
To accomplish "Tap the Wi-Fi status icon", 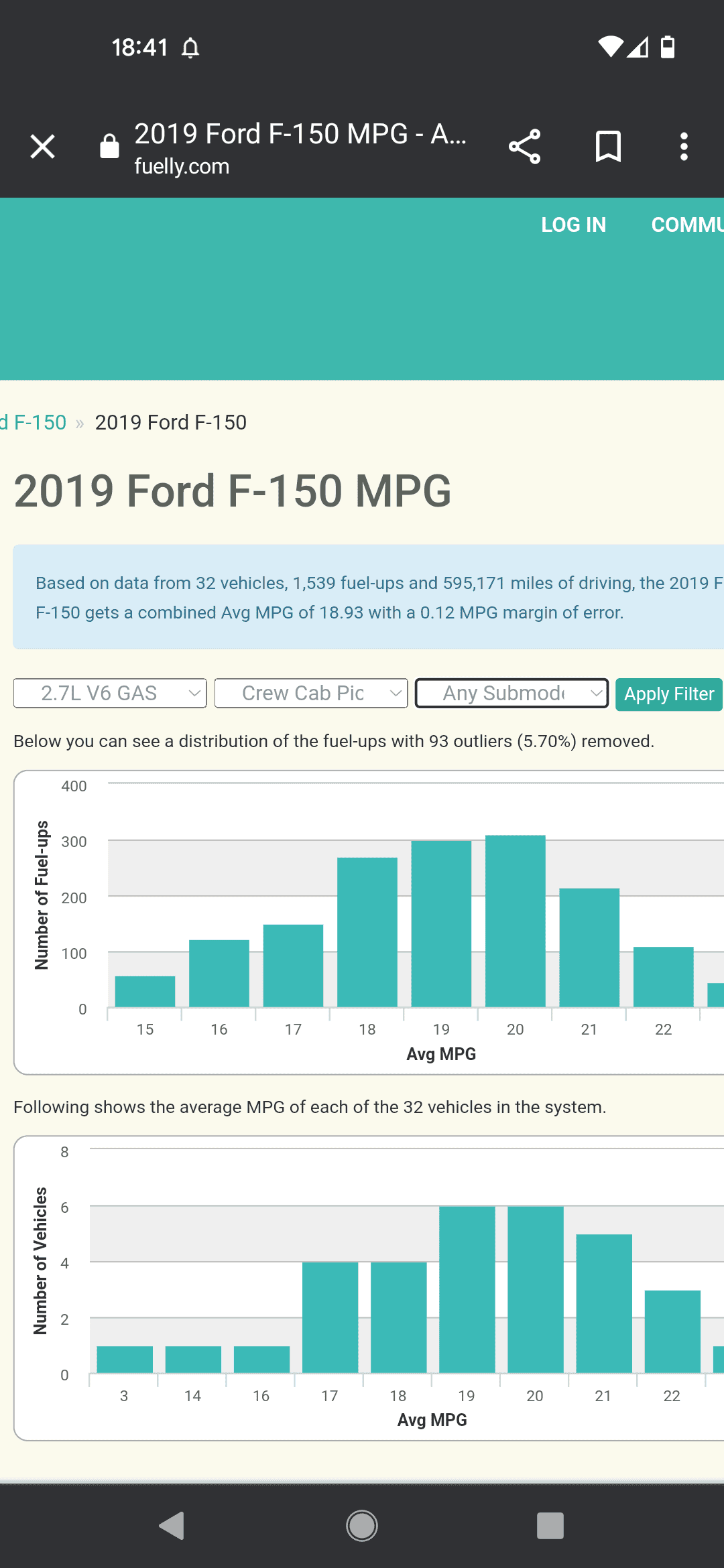I will click(x=610, y=47).
